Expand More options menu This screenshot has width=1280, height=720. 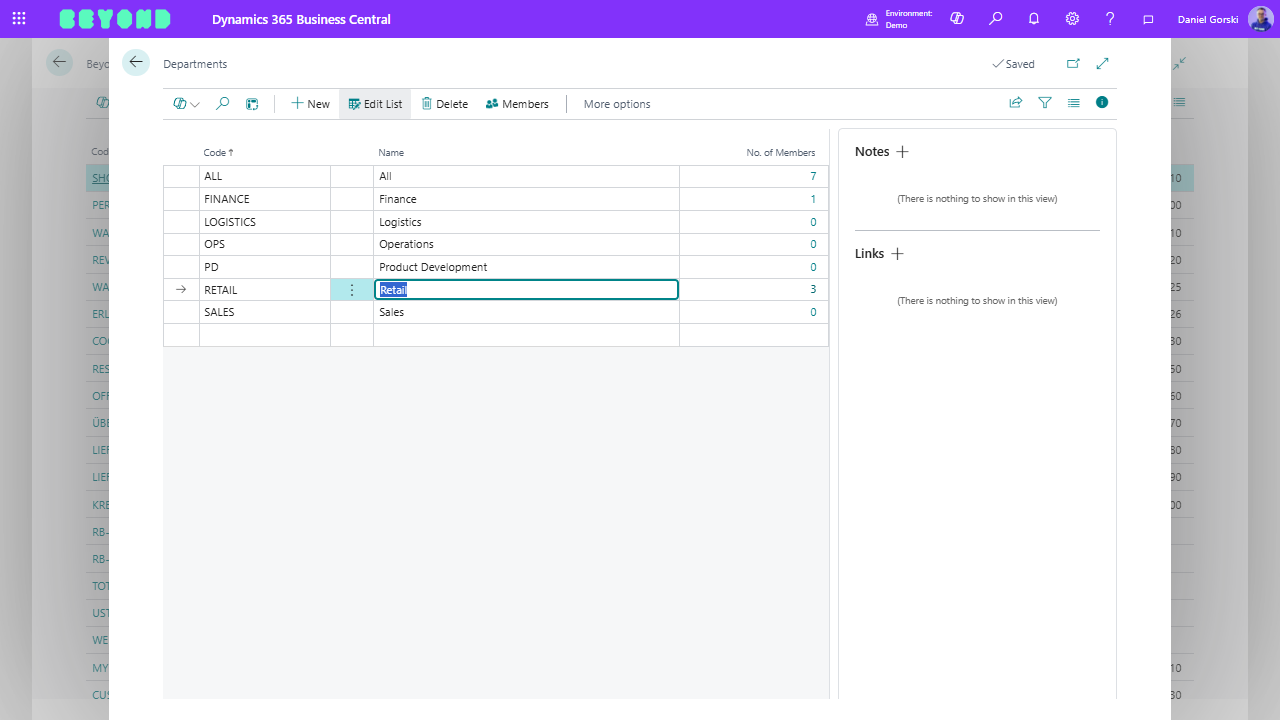pyautogui.click(x=617, y=104)
